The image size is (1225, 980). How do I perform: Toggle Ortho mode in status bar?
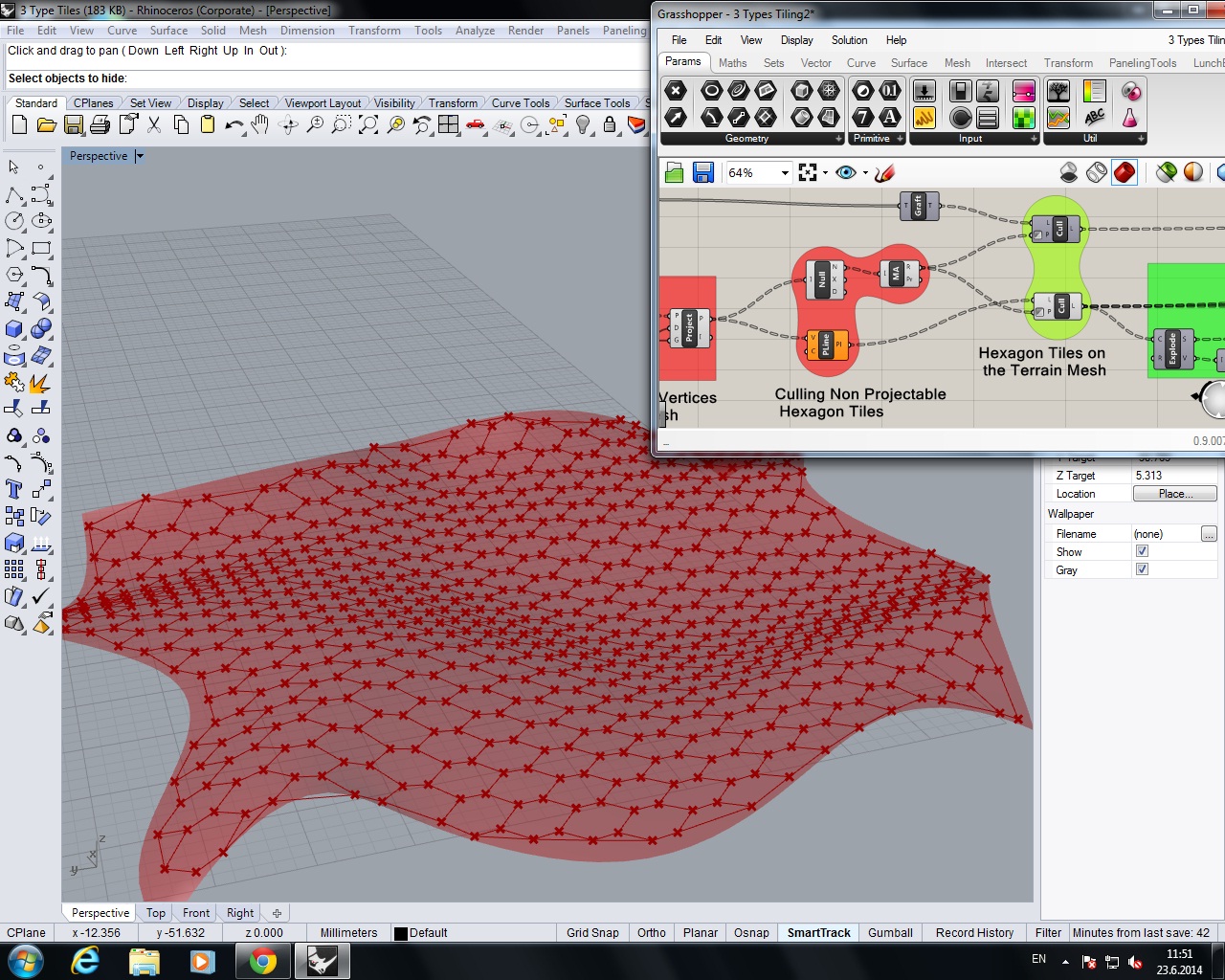click(x=652, y=933)
